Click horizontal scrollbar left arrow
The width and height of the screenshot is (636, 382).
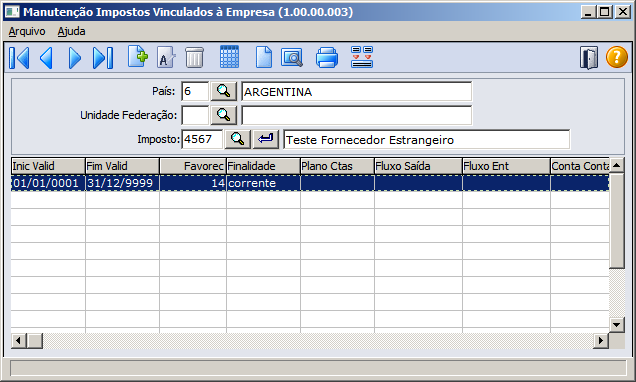(x=19, y=341)
